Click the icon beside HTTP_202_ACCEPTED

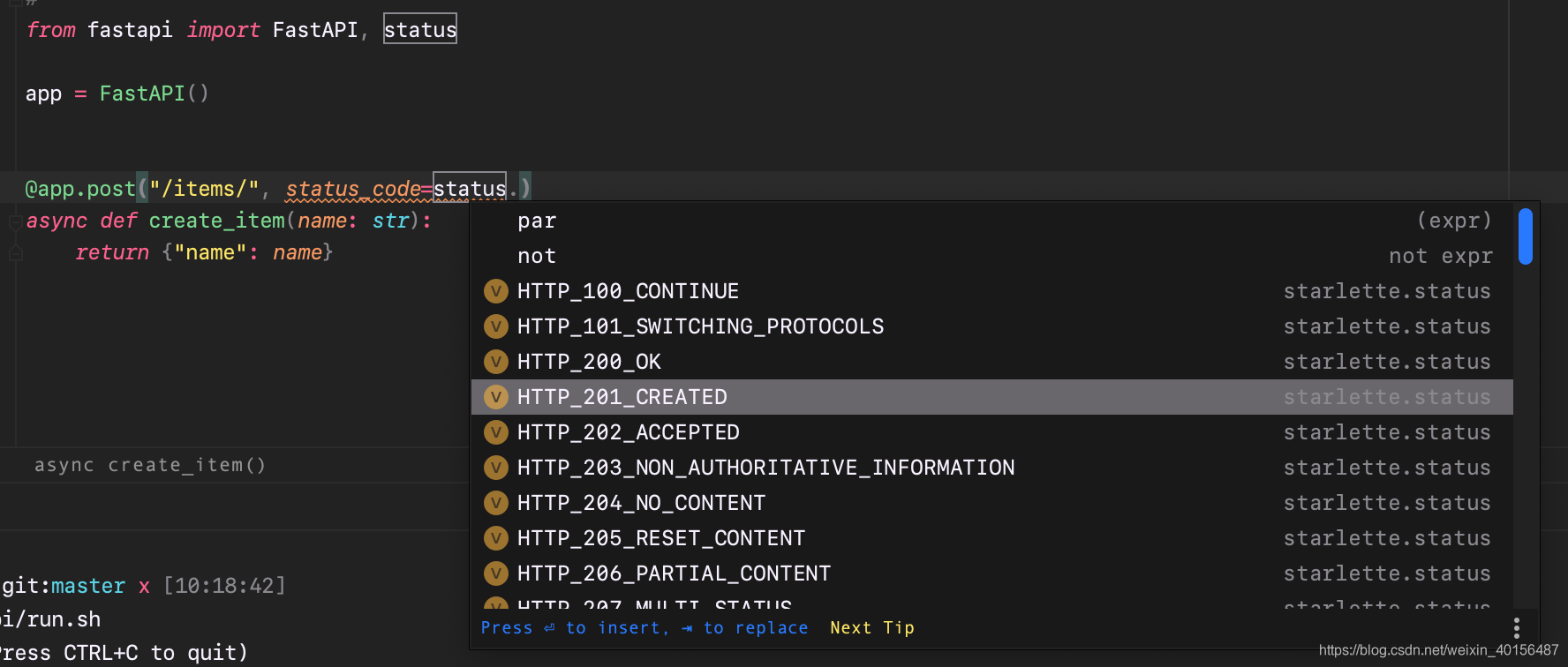coord(496,432)
